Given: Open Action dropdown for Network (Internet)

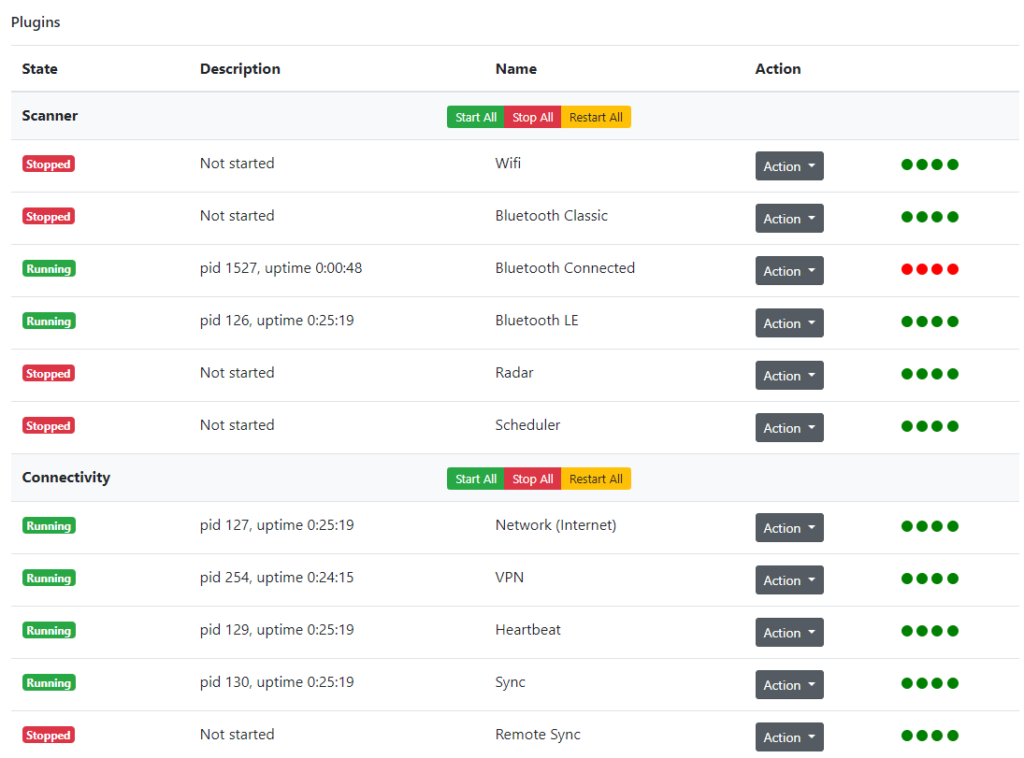Looking at the screenshot, I should click(x=789, y=528).
